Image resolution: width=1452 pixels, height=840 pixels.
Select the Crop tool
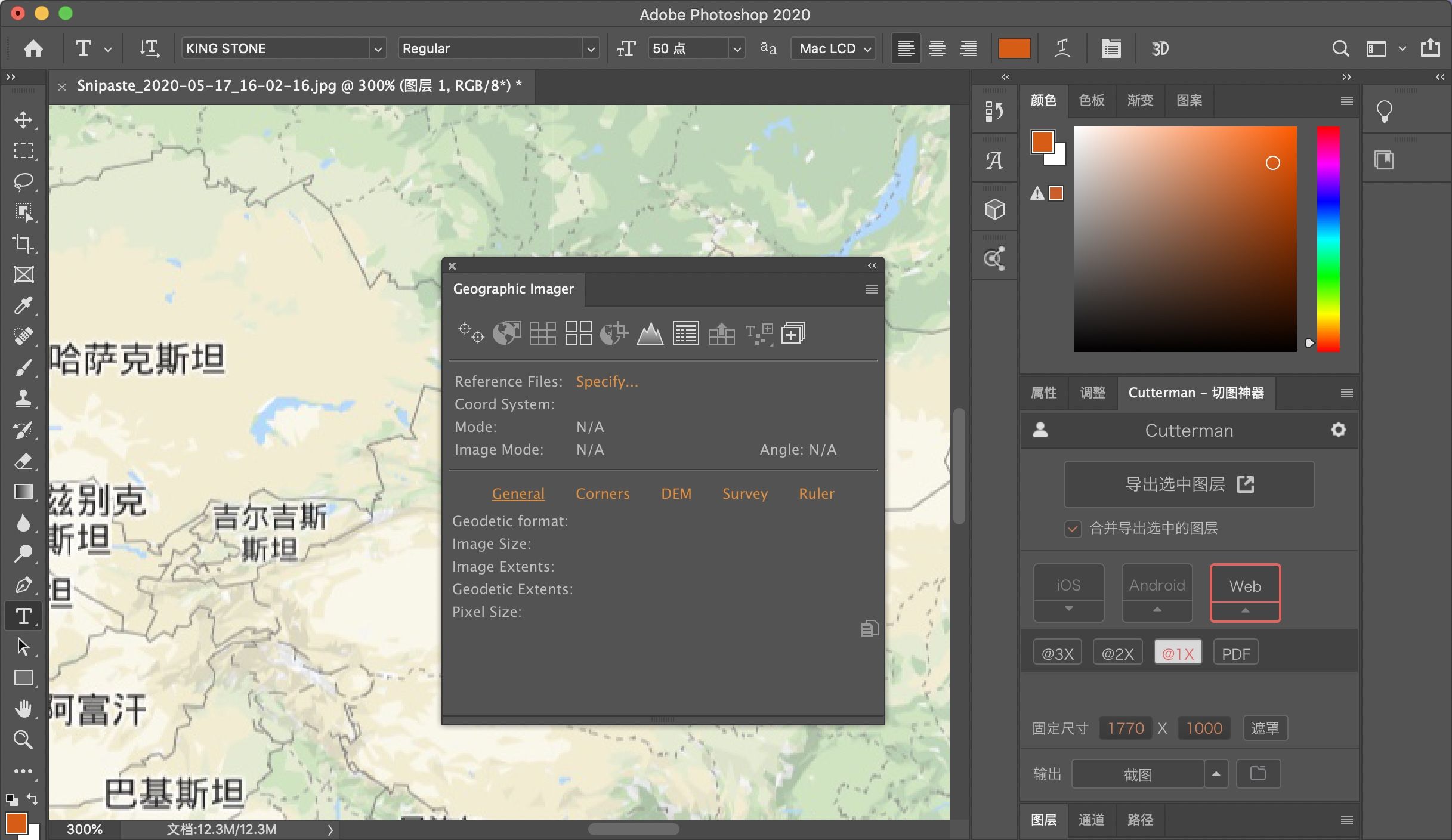coord(23,243)
